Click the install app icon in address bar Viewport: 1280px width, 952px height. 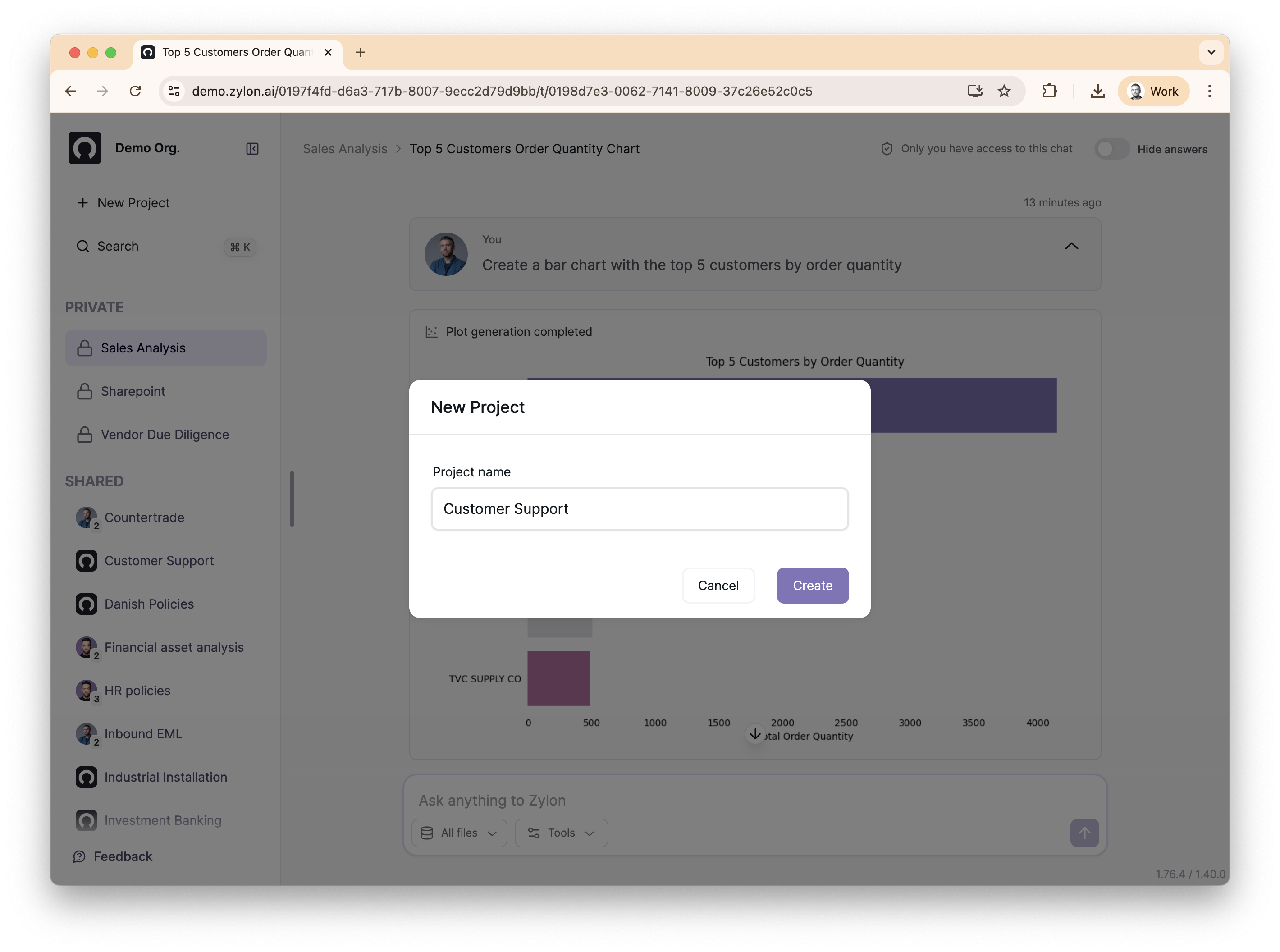(x=975, y=91)
